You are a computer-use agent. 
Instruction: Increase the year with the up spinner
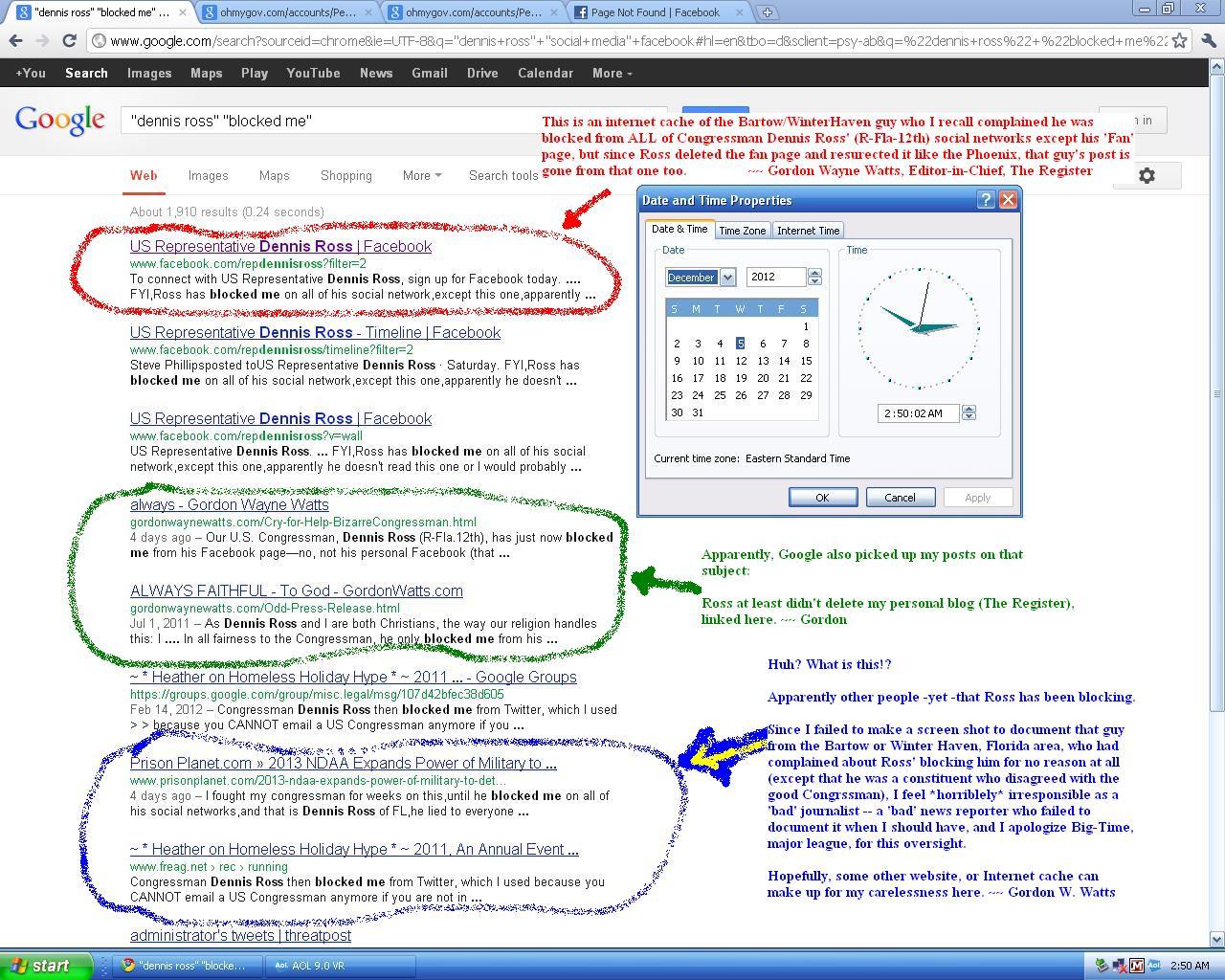814,273
